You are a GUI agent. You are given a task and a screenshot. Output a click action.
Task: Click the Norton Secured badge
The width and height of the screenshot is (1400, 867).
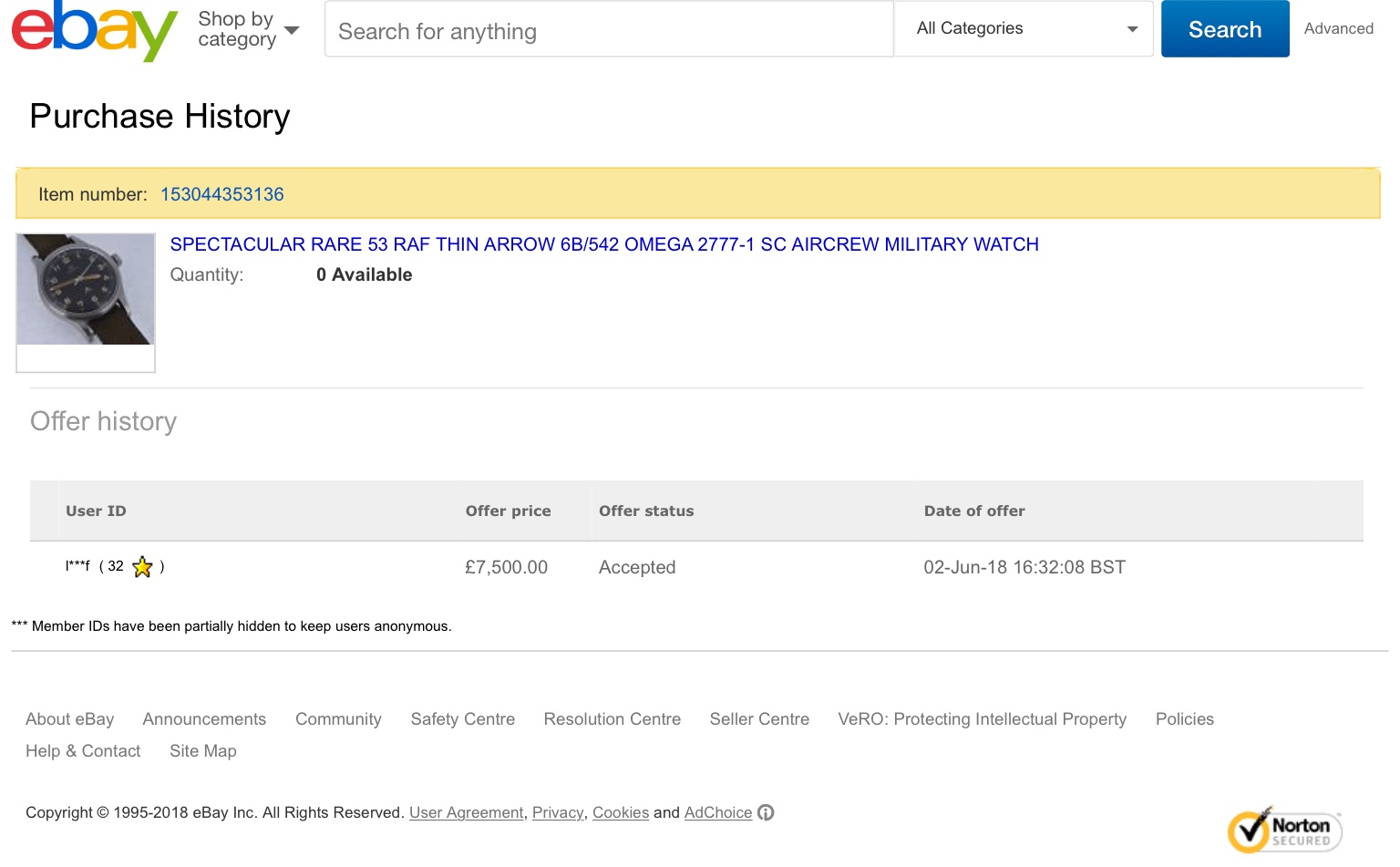pos(1284,829)
